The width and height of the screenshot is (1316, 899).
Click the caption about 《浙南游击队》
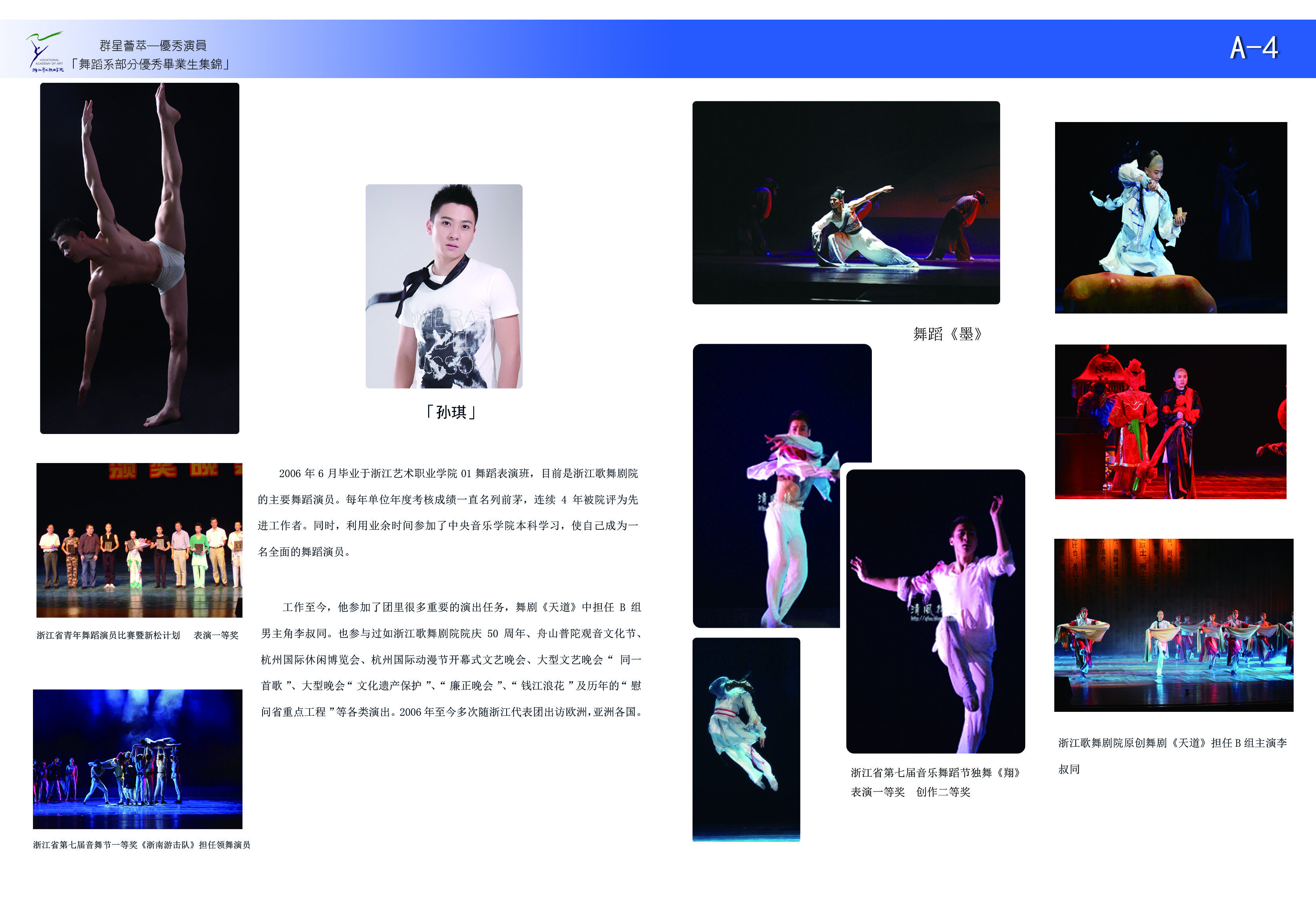pos(142,844)
